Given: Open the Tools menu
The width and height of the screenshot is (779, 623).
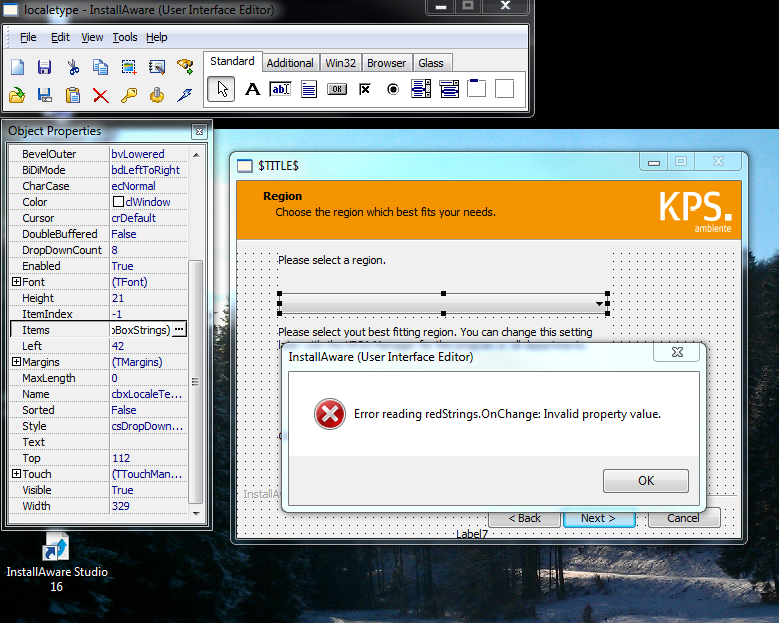Looking at the screenshot, I should tap(125, 37).
